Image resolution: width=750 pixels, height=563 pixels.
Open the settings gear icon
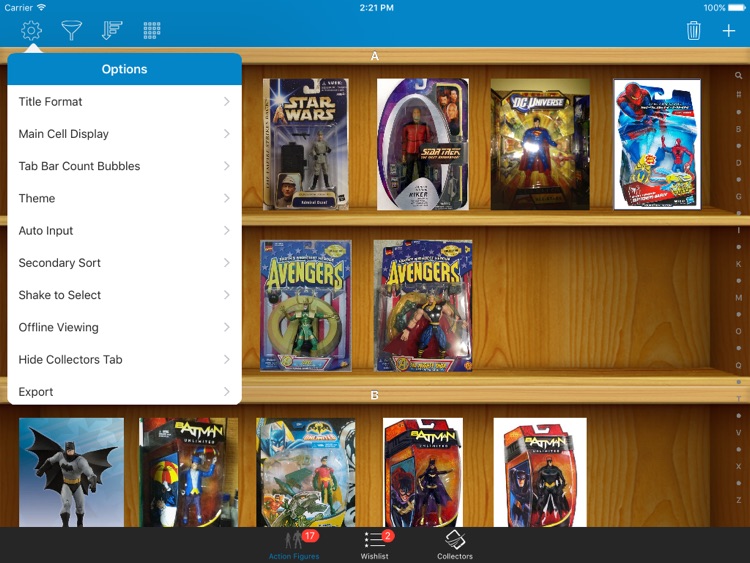click(32, 31)
